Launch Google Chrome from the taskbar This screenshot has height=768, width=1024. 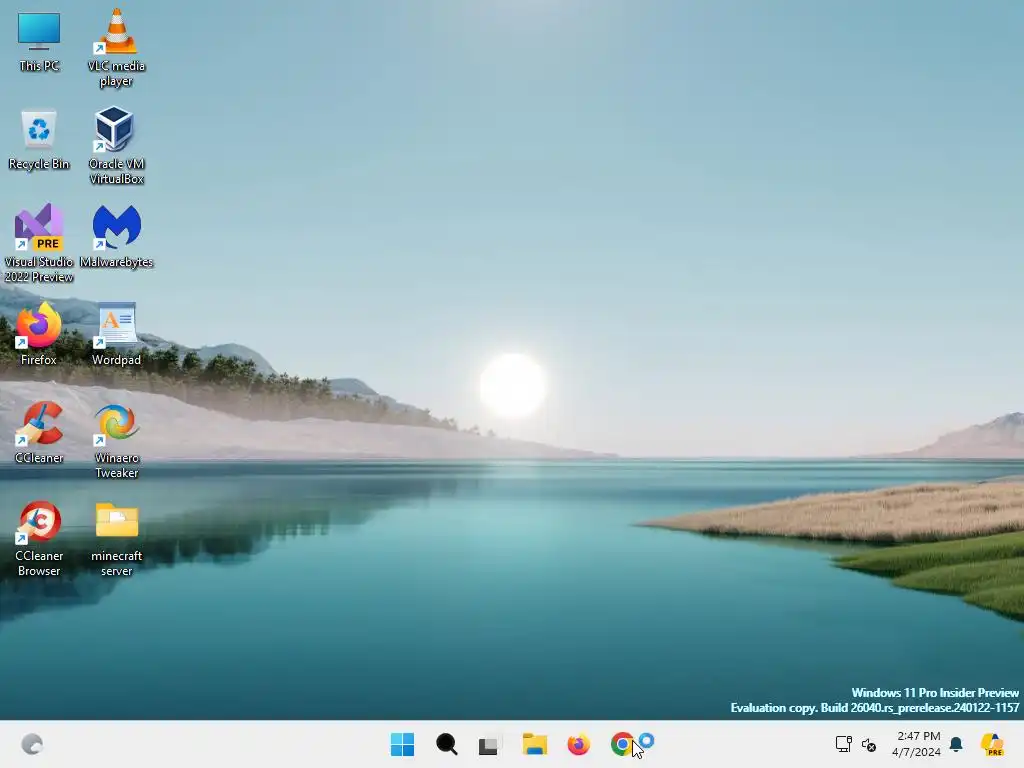click(622, 744)
